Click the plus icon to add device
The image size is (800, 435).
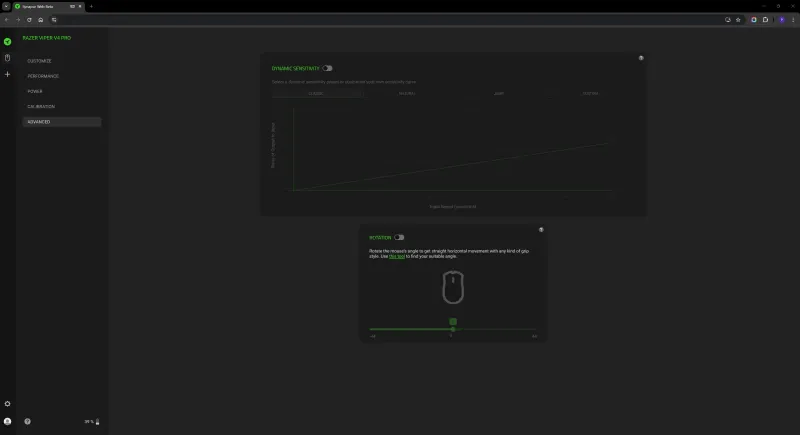7,74
